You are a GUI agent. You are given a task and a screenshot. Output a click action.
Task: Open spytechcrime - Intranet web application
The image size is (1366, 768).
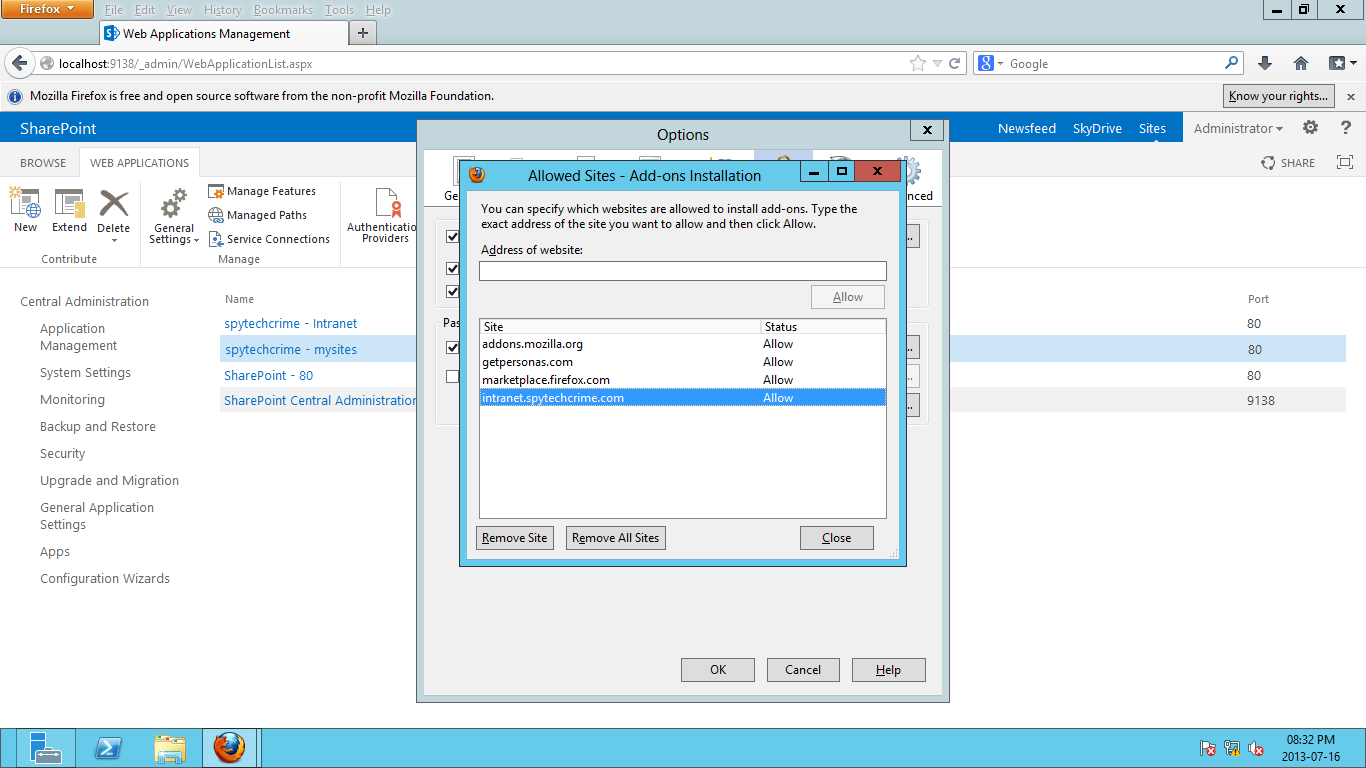tap(291, 324)
